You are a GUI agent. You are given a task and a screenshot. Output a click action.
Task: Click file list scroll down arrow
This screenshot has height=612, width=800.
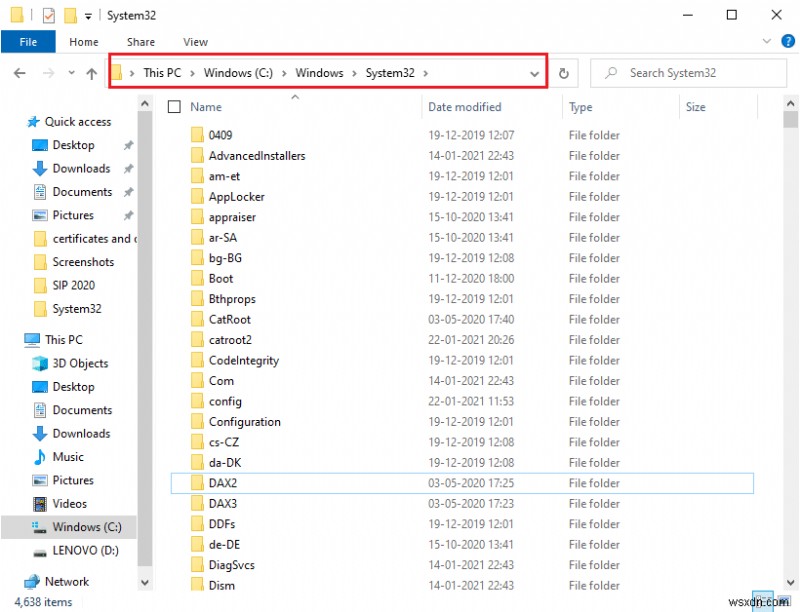click(790, 582)
